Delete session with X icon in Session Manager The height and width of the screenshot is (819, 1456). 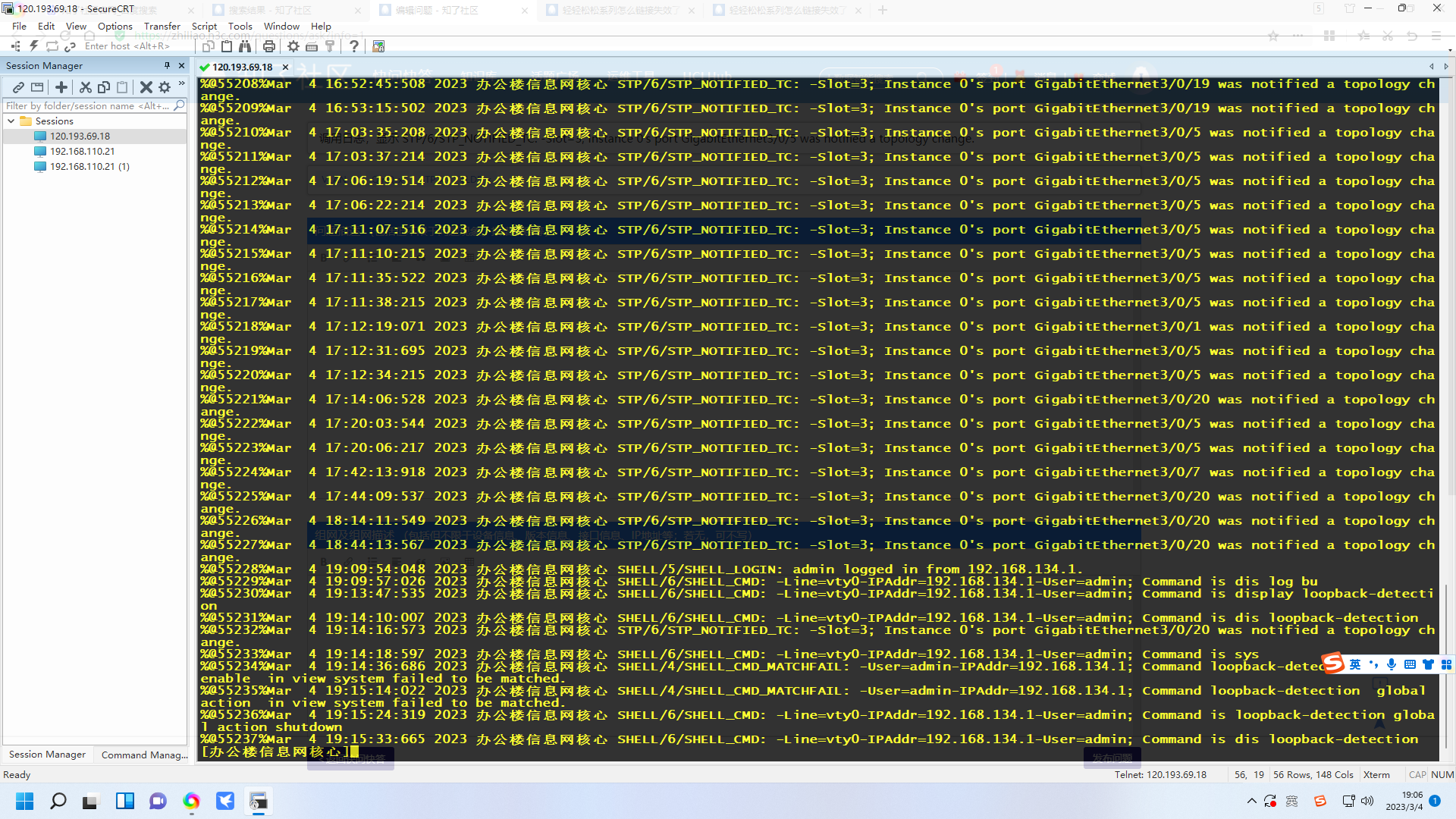(x=146, y=87)
